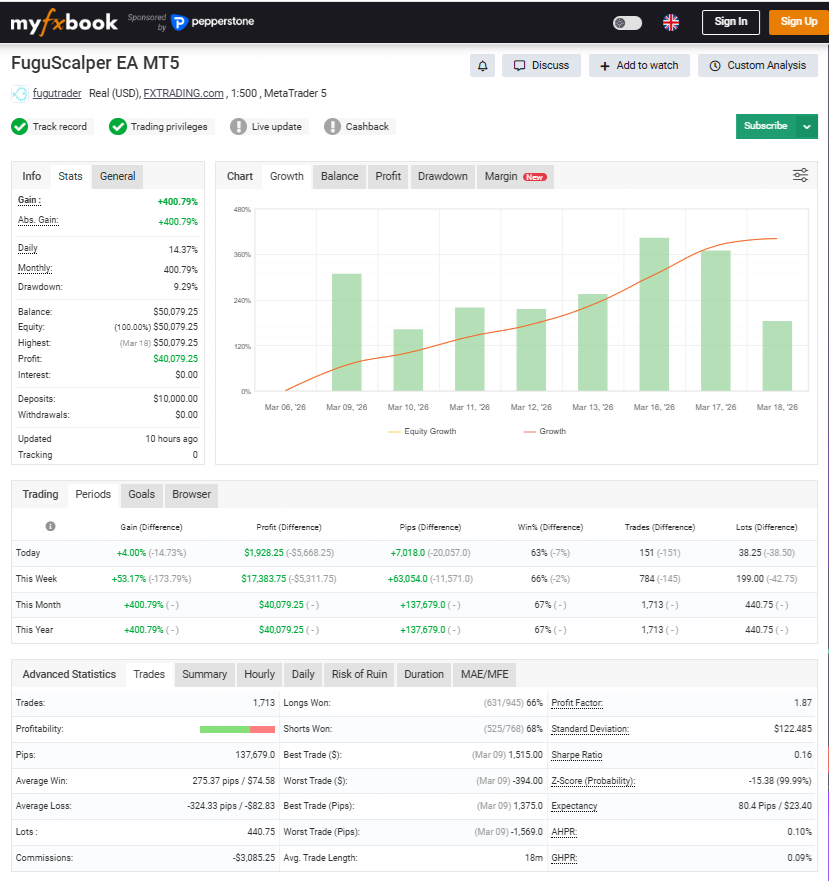
Task: Click the Mar 09 growth bar
Action: pyautogui.click(x=347, y=332)
